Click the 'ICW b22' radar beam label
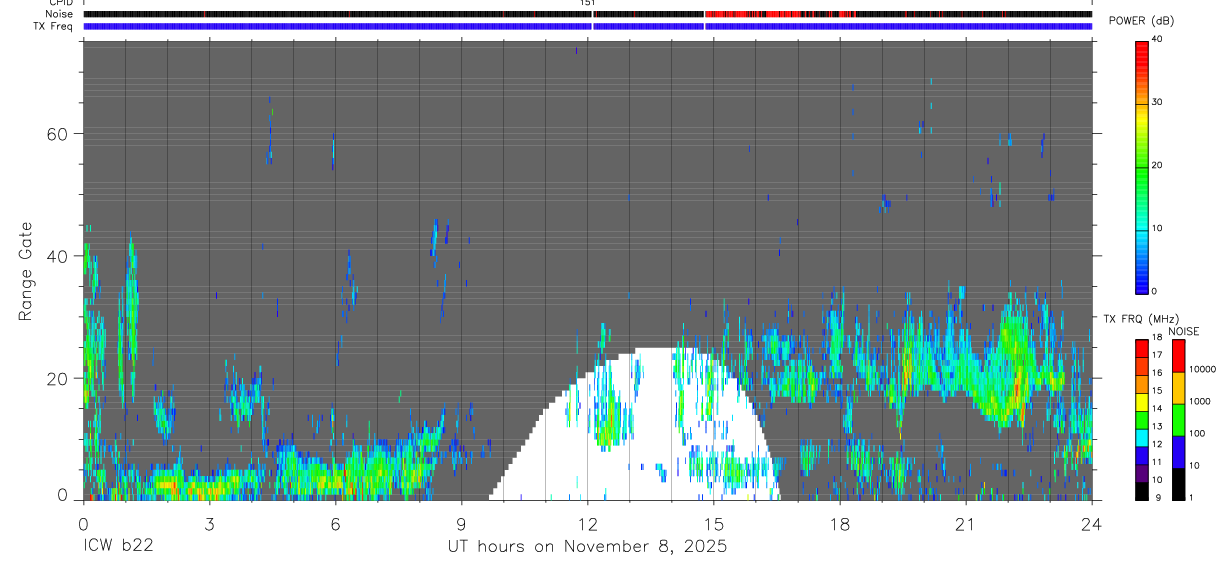 point(117,547)
